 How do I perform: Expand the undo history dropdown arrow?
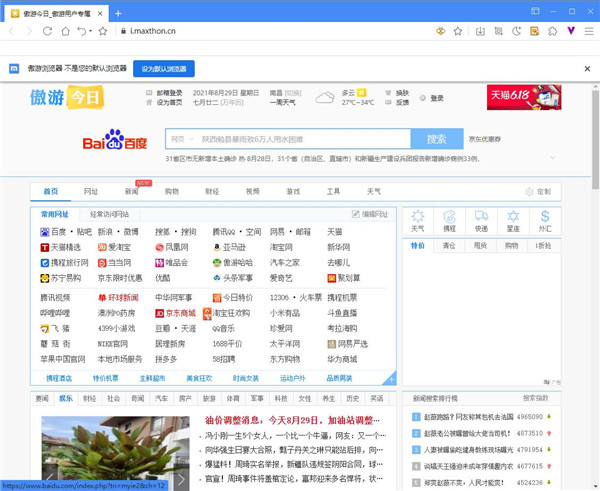point(90,32)
